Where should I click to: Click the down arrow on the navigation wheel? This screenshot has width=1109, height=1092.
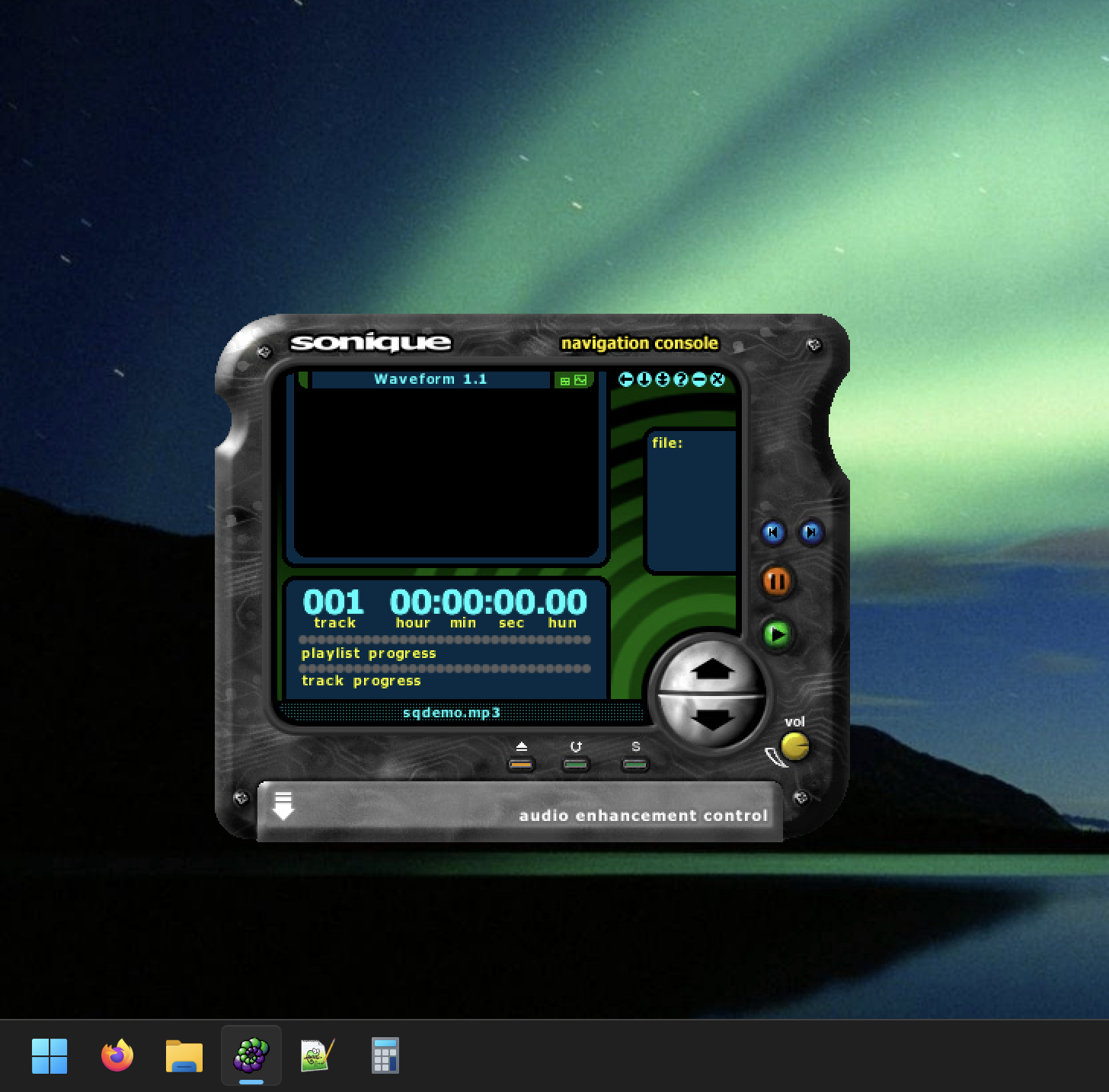tap(711, 719)
